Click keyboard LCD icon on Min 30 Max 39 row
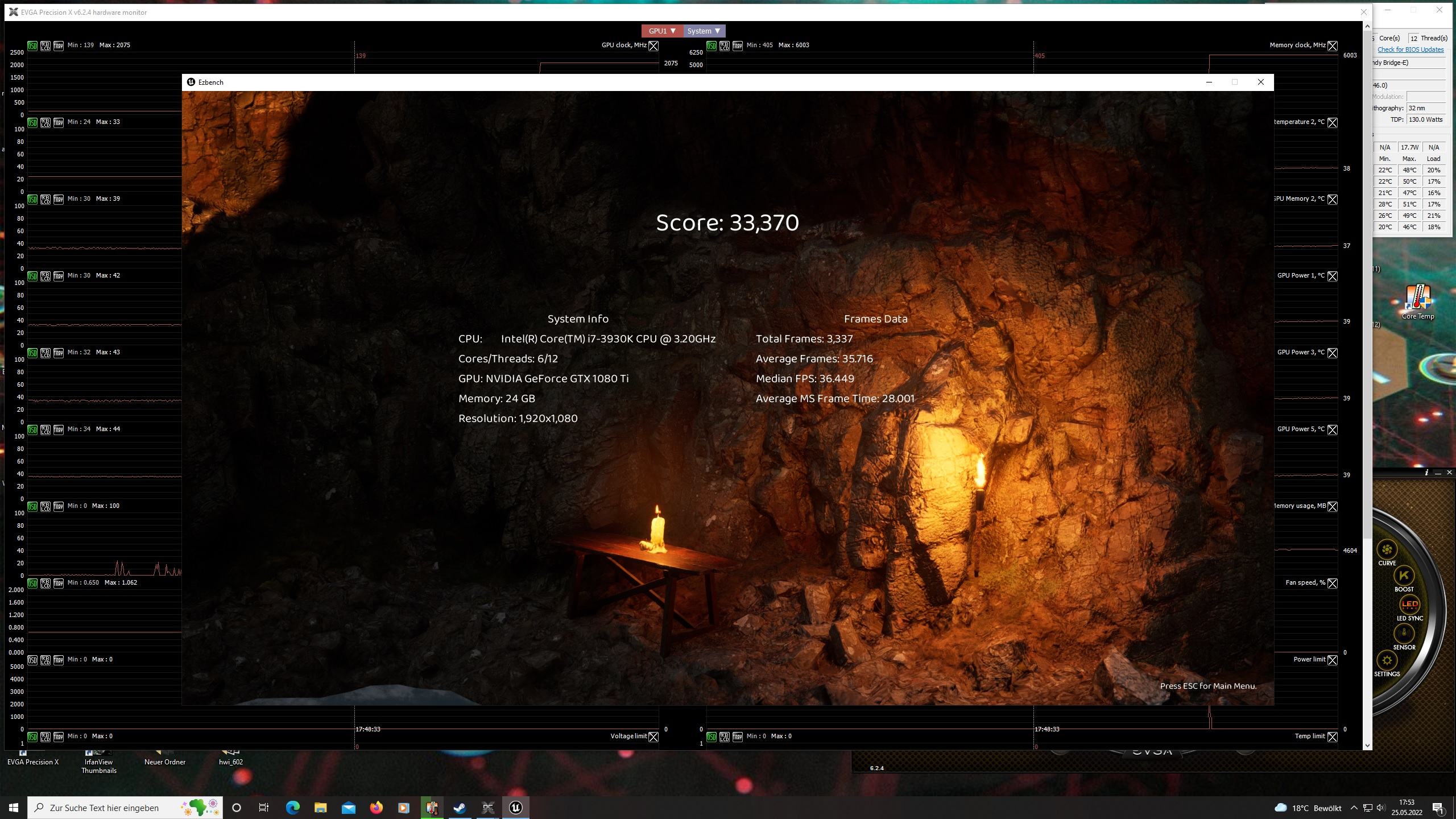Image resolution: width=1456 pixels, height=819 pixels. coord(45,199)
